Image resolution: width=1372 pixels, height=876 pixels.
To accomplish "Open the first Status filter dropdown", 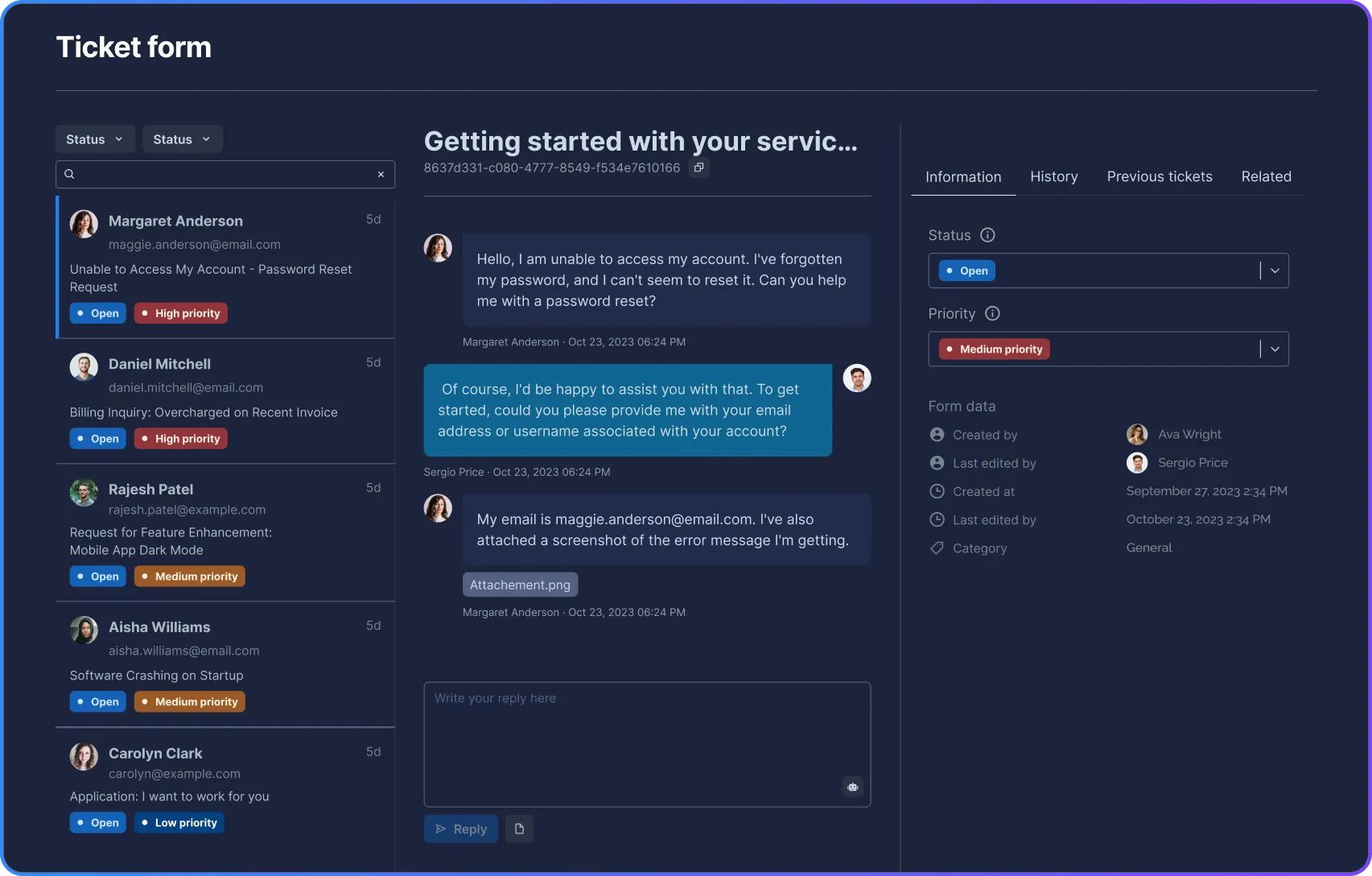I will [x=94, y=138].
